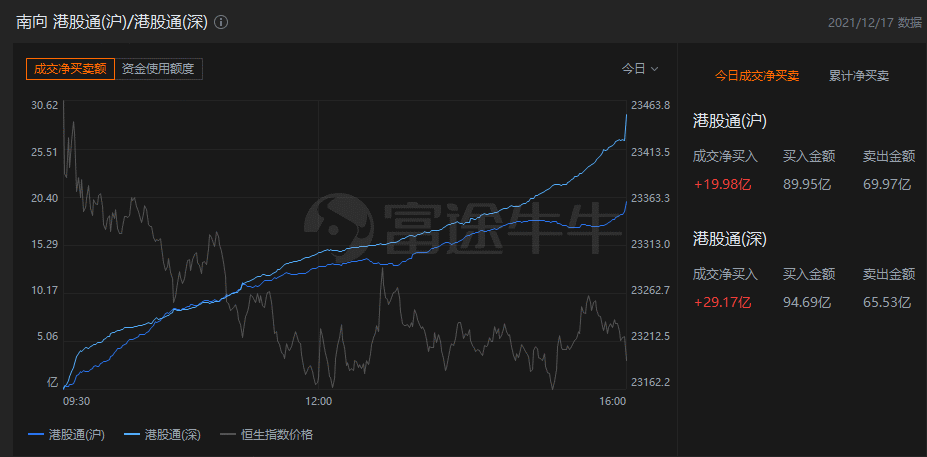Click the 港股通(沪) section heading
927x457 pixels.
pos(730,121)
